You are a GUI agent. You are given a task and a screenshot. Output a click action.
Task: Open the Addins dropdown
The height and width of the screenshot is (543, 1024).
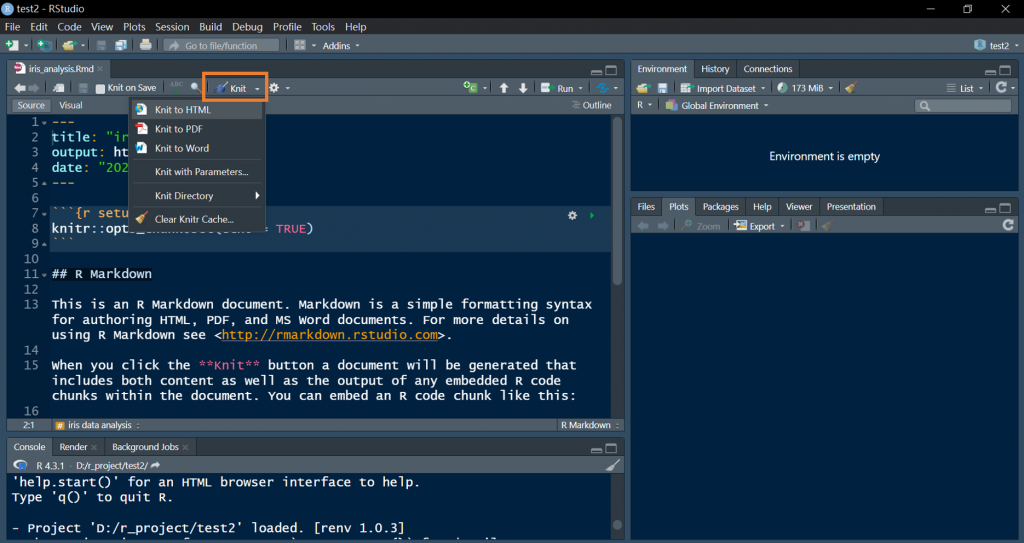tap(341, 46)
